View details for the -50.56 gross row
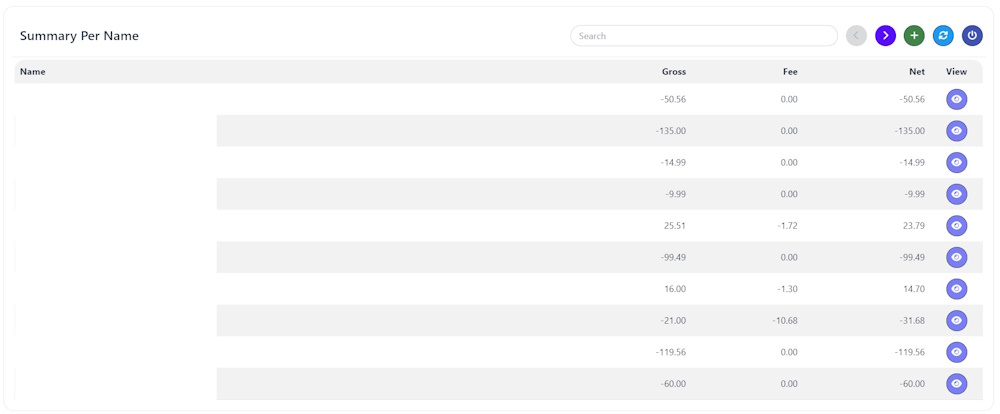The height and width of the screenshot is (414, 1000). [x=957, y=99]
